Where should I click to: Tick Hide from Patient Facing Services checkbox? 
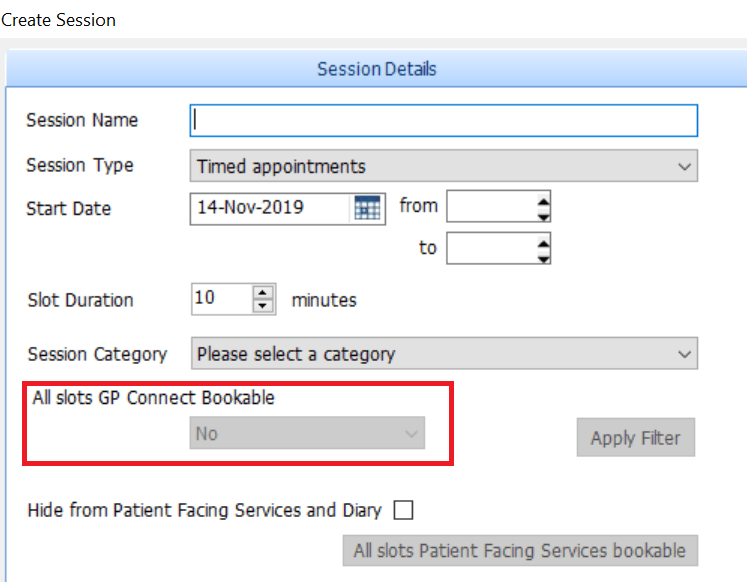pyautogui.click(x=403, y=510)
